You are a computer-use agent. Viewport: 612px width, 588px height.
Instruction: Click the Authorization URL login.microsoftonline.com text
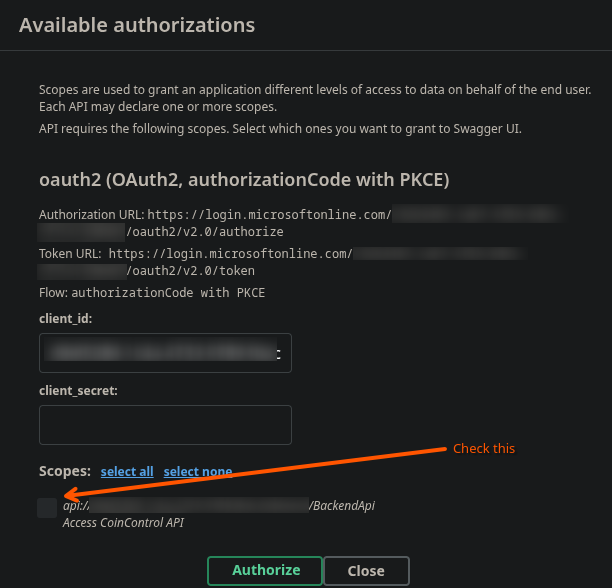[268, 215]
